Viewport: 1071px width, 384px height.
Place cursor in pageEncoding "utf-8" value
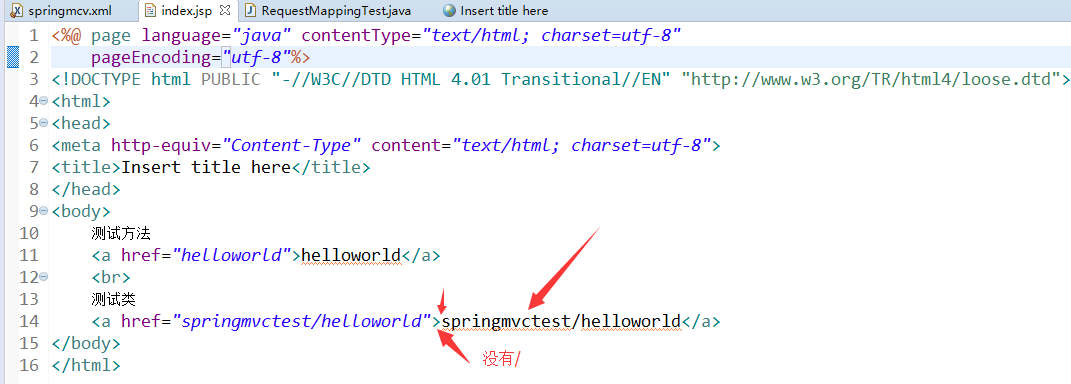pyautogui.click(x=256, y=57)
